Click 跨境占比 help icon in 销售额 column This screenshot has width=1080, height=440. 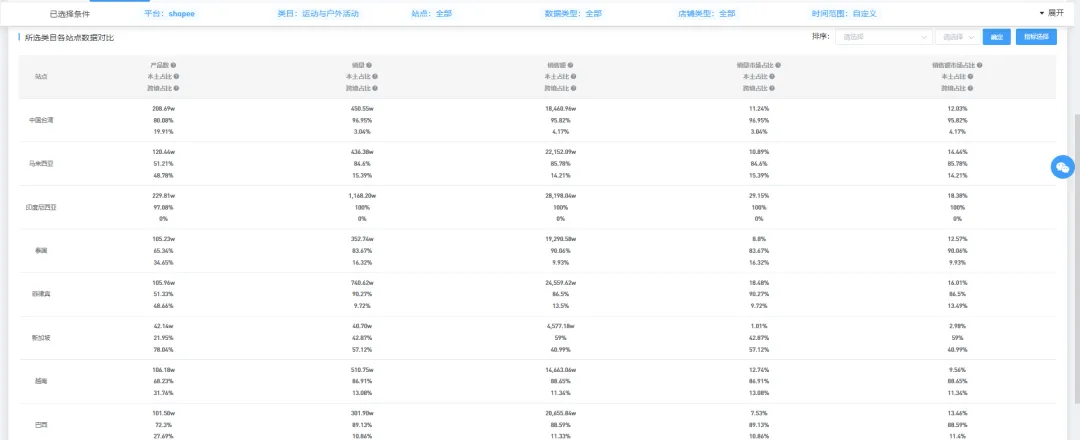(573, 88)
